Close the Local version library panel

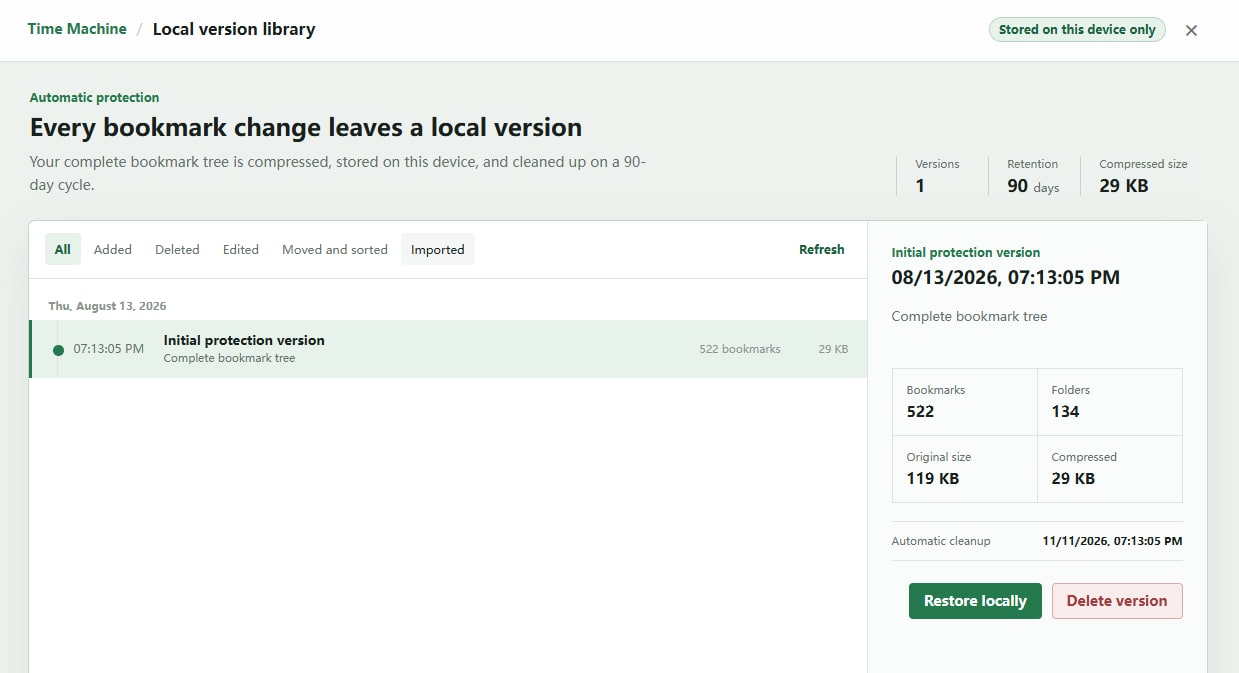pos(1191,30)
